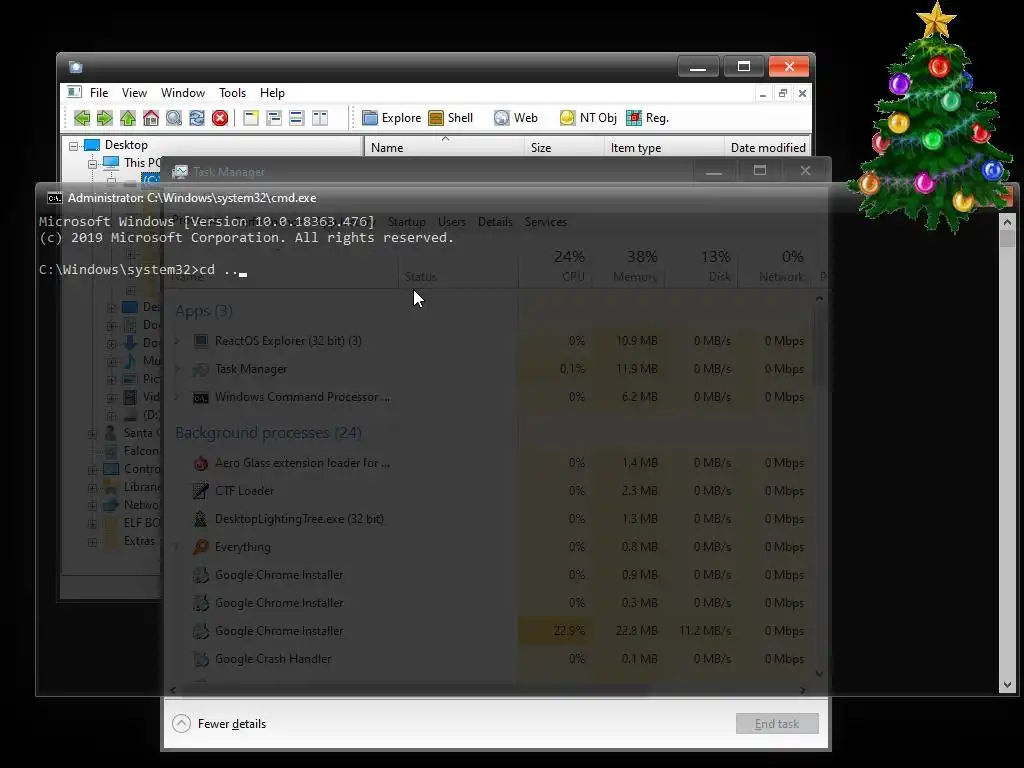Restore the inner child window in Explorer
The image size is (1024, 768).
tap(782, 93)
